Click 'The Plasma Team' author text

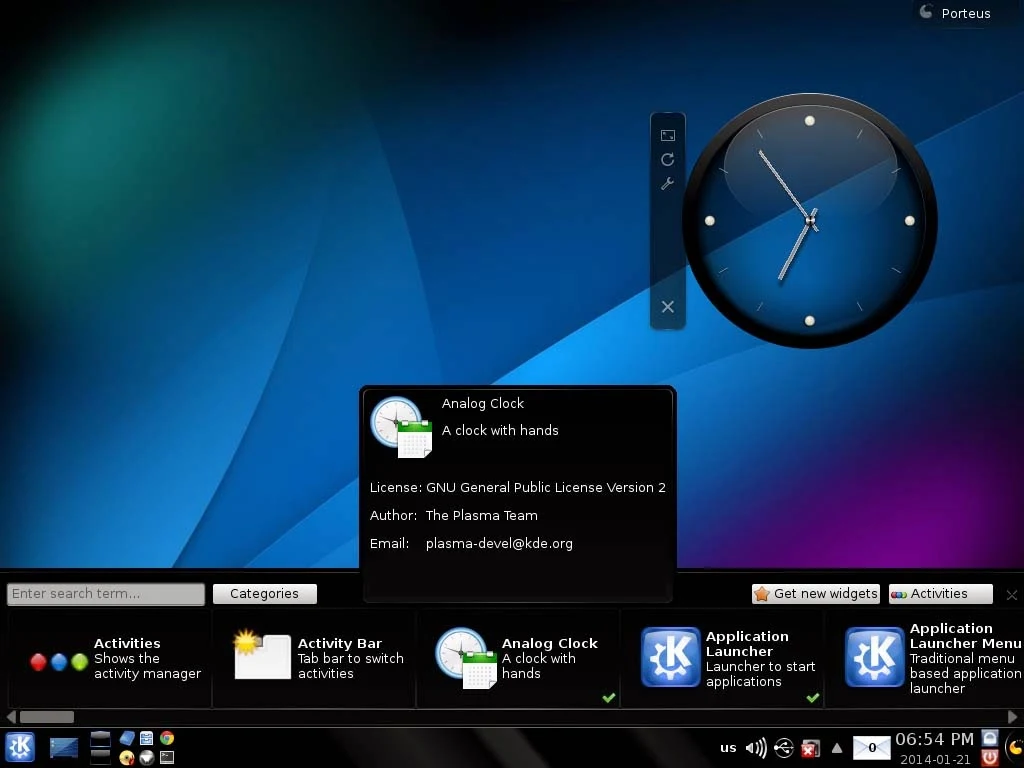481,515
